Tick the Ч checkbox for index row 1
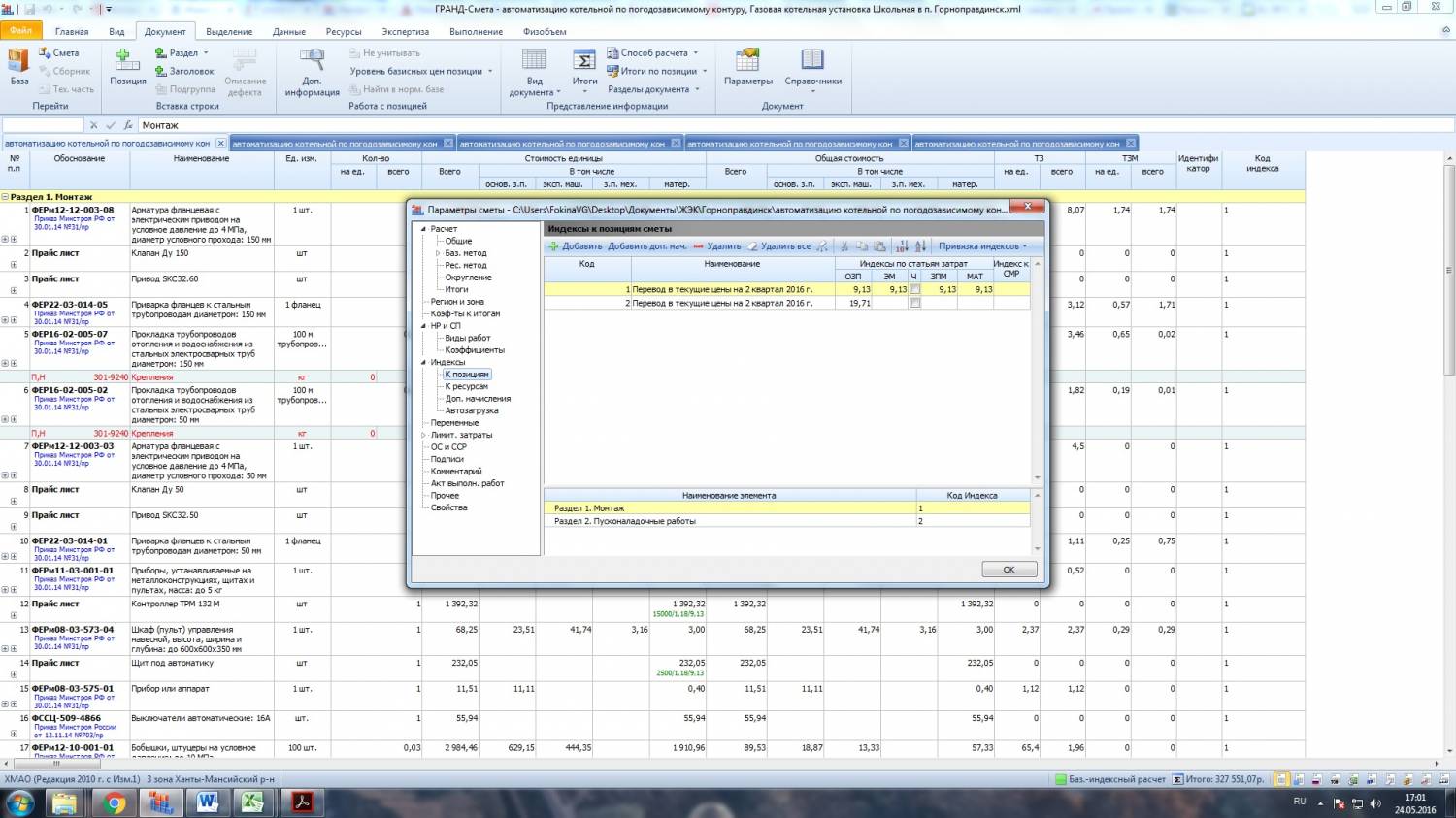1456x818 pixels. (x=914, y=289)
